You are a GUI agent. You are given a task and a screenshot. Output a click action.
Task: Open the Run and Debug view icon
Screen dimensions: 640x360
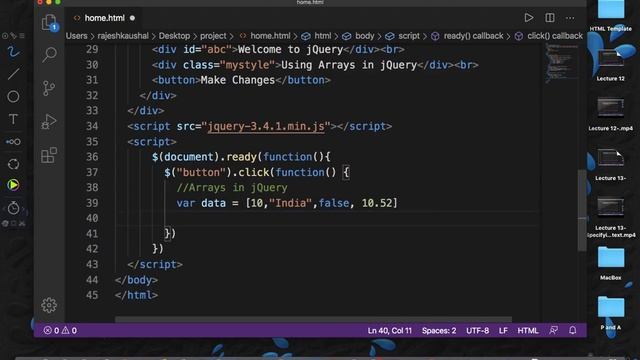click(49, 121)
